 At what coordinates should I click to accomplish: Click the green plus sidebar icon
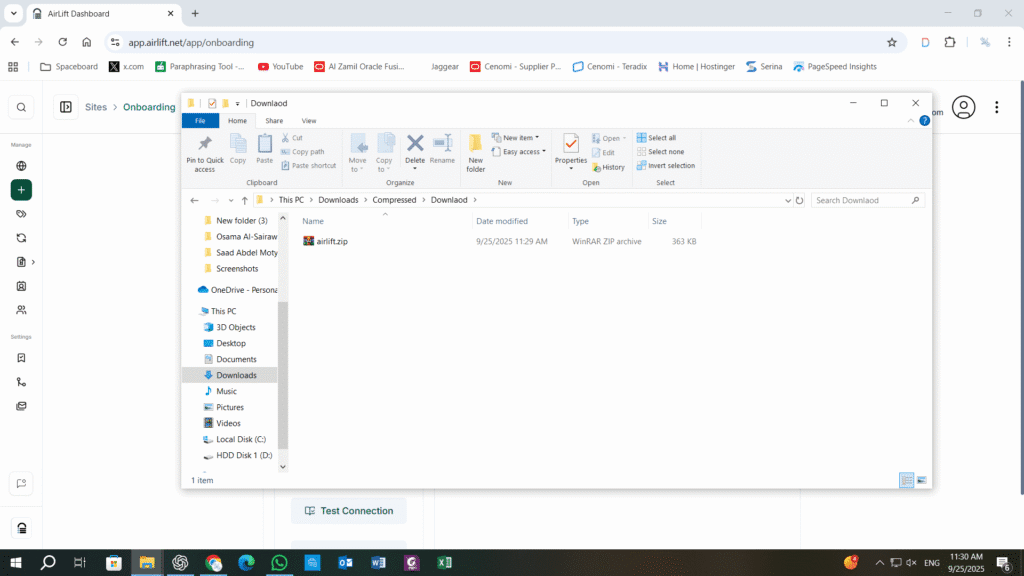coord(21,190)
